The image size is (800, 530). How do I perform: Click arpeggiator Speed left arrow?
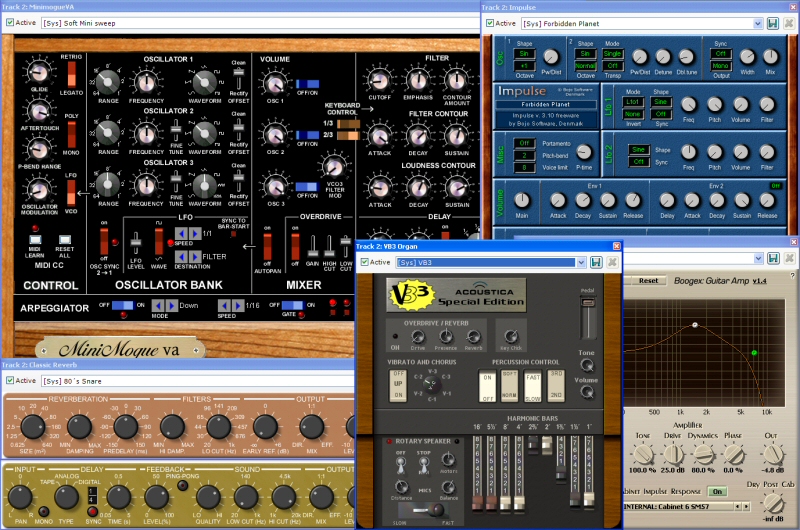[224, 306]
